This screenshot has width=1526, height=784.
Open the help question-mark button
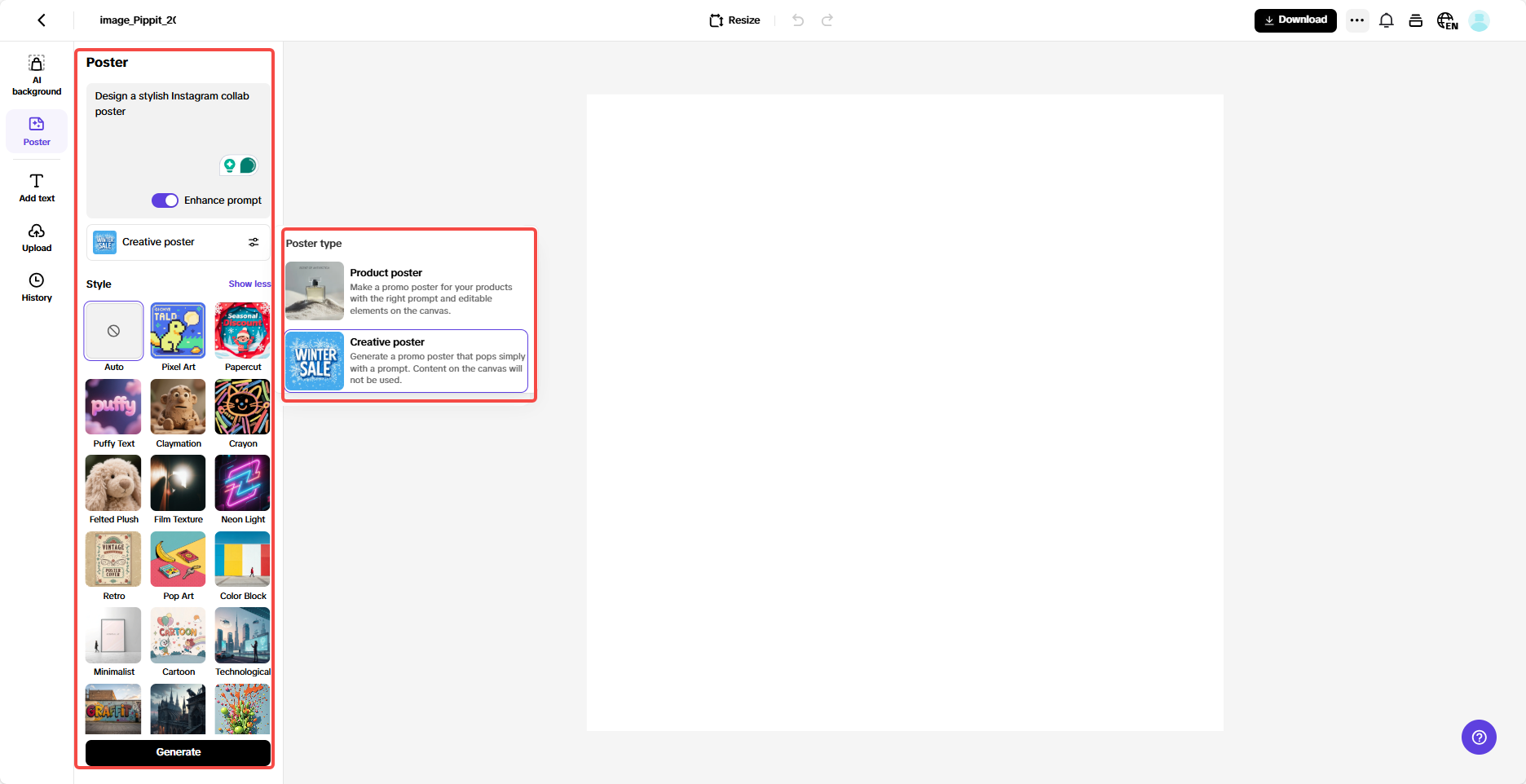coord(1479,737)
